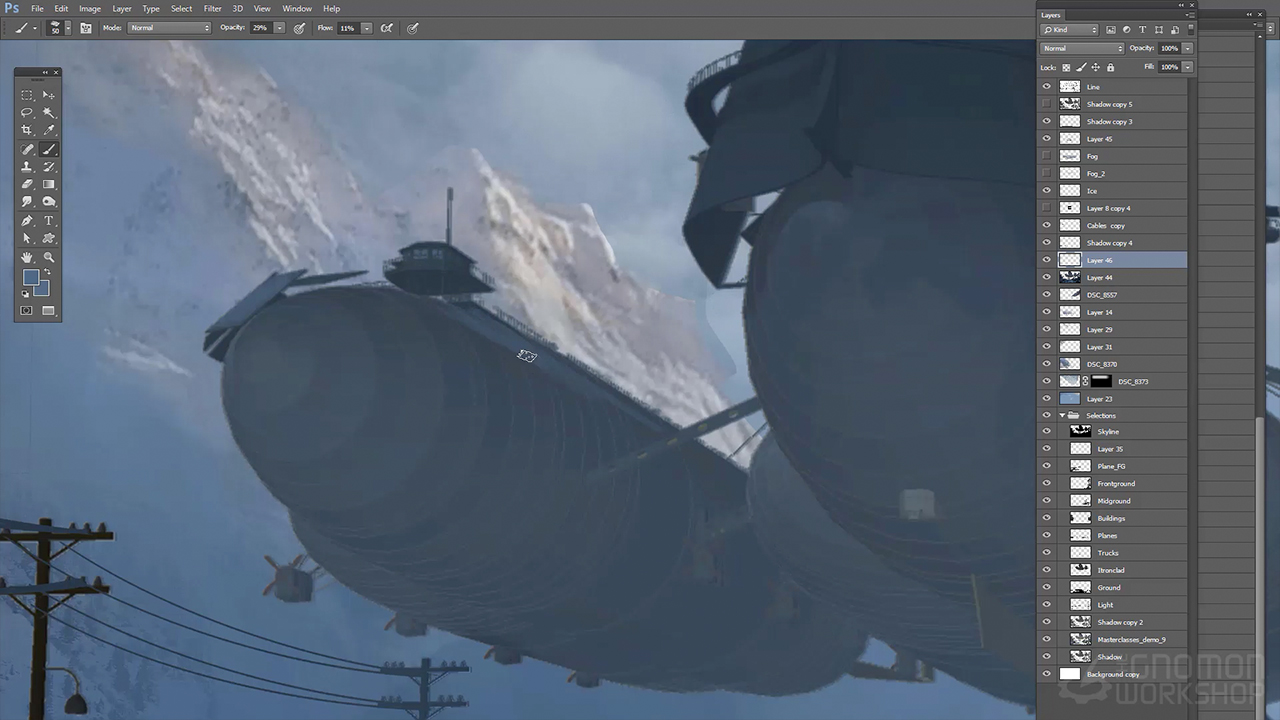This screenshot has height=720, width=1280.
Task: Choose the Horizontal Type tool
Action: (49, 221)
